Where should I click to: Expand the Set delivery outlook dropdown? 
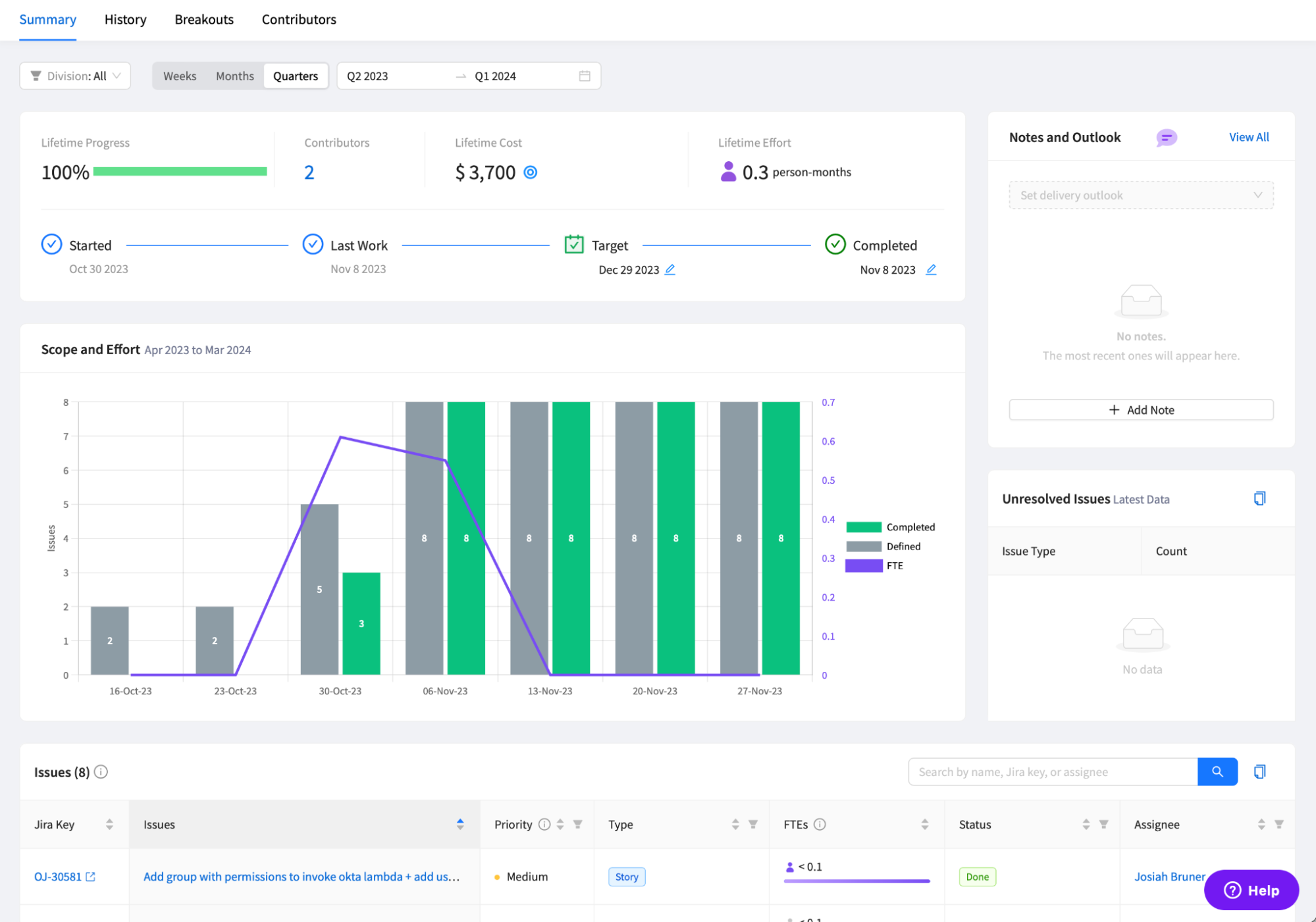pos(1140,195)
